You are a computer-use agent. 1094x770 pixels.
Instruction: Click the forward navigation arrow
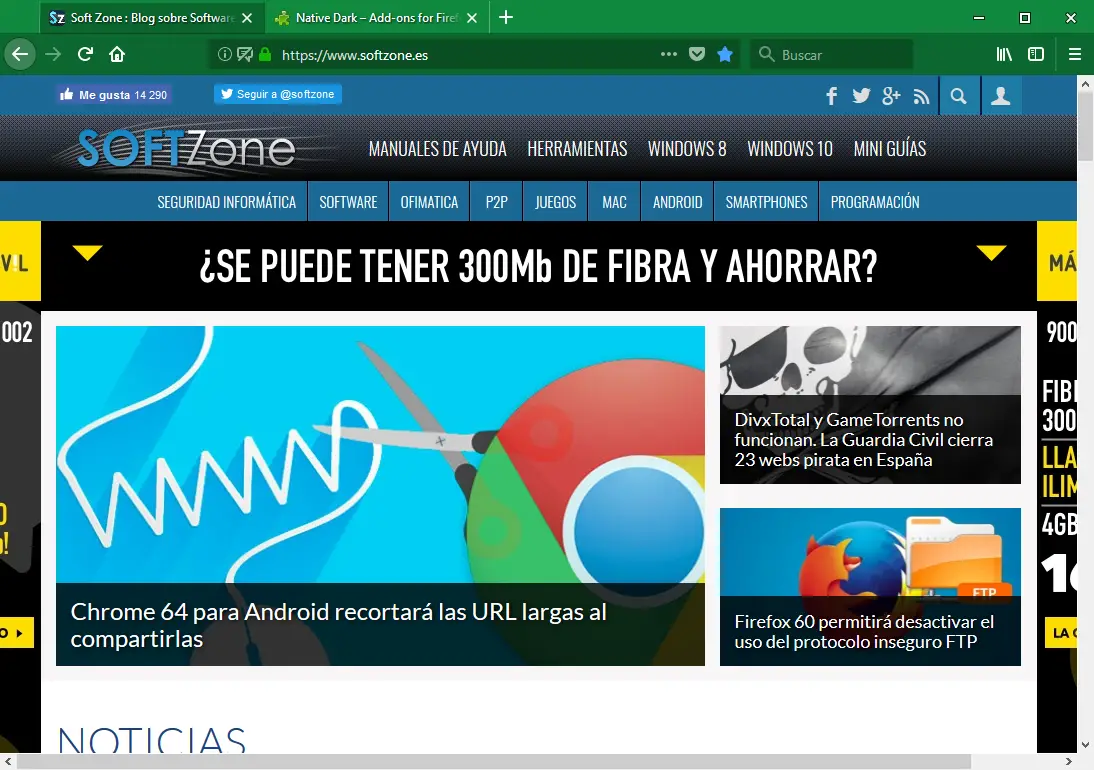pos(53,54)
